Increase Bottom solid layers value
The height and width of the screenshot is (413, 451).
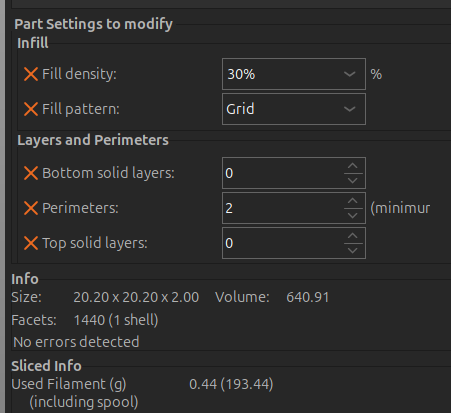353,166
